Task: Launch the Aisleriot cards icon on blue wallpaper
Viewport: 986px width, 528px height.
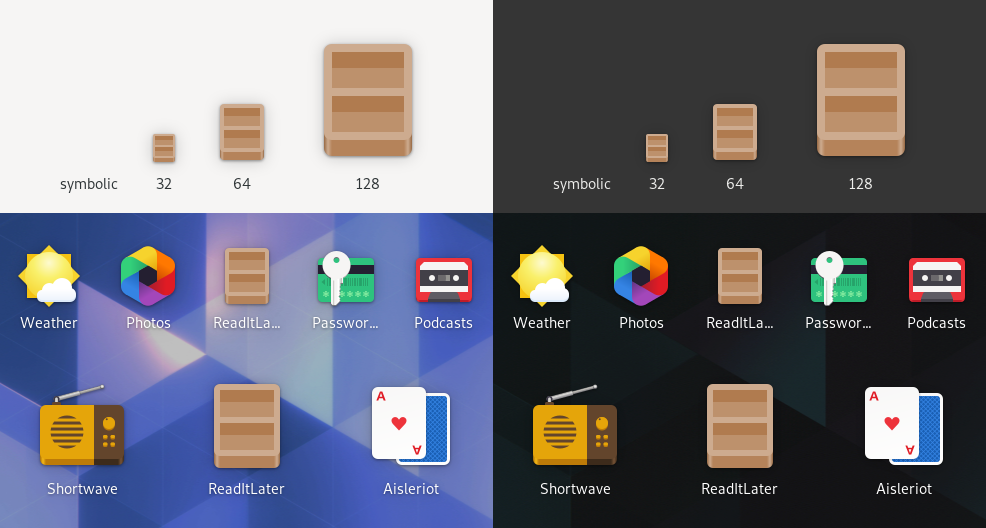Action: click(x=411, y=426)
